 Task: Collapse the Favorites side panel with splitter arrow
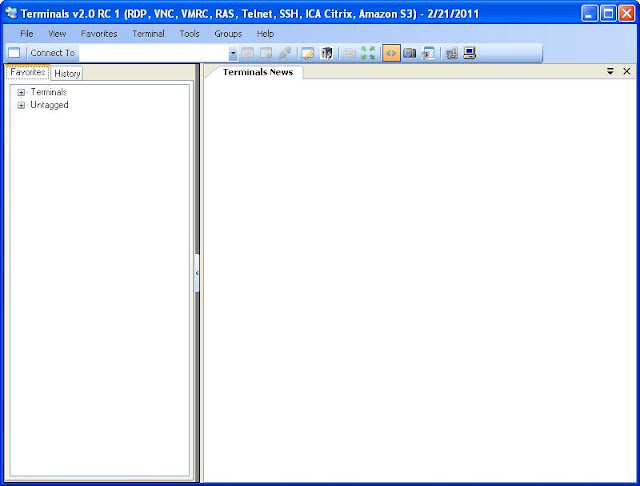[197, 273]
